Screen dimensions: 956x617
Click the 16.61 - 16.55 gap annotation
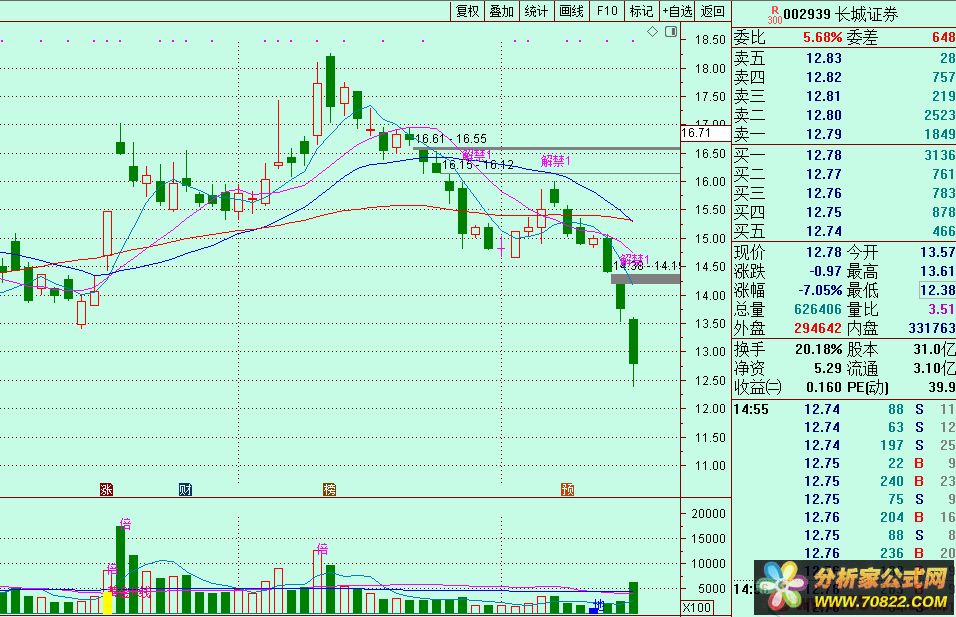(451, 139)
